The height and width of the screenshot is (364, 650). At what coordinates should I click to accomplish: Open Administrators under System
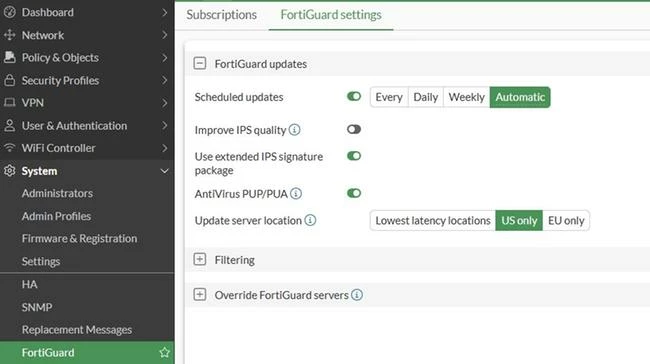(x=57, y=193)
